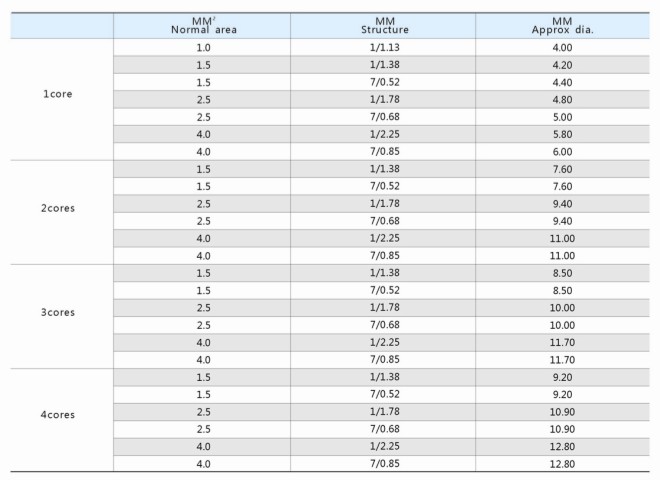Click the 8.50 diameter cell beside 1/1.38

[562, 273]
